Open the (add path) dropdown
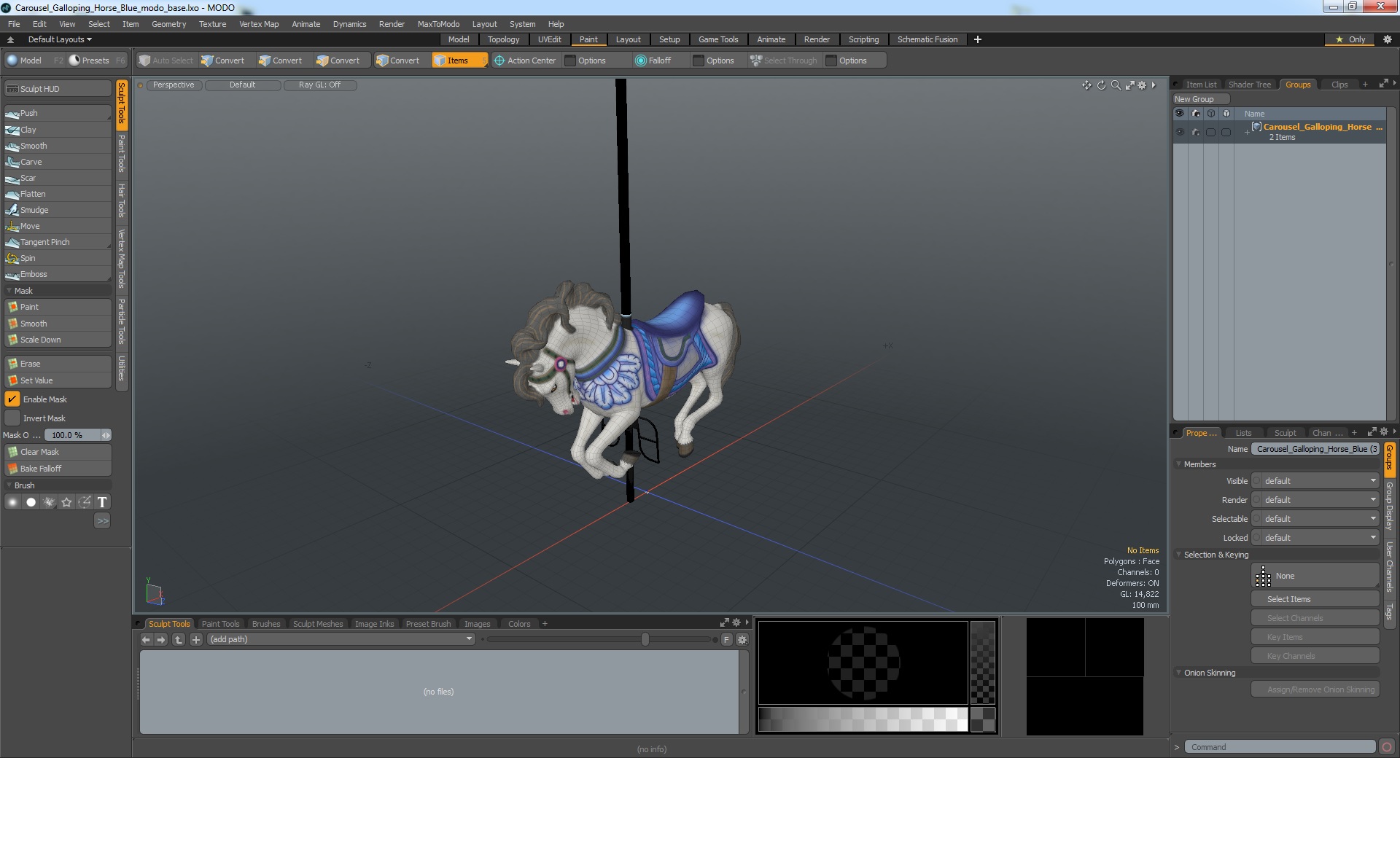 tap(341, 639)
